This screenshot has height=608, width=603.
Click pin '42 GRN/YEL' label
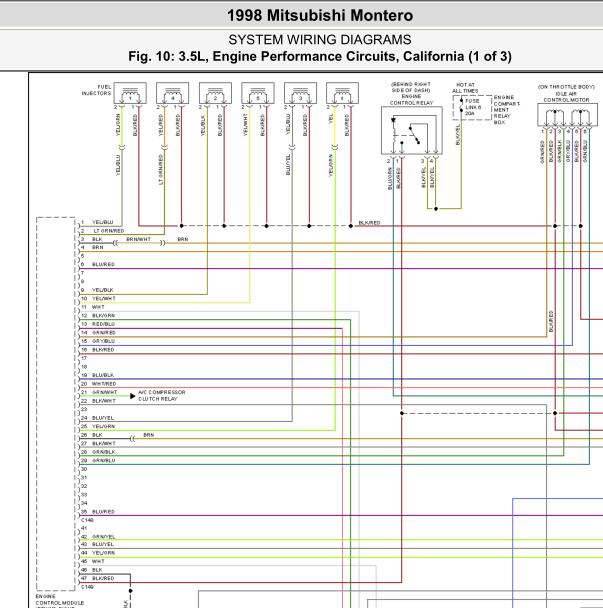[x=98, y=537]
